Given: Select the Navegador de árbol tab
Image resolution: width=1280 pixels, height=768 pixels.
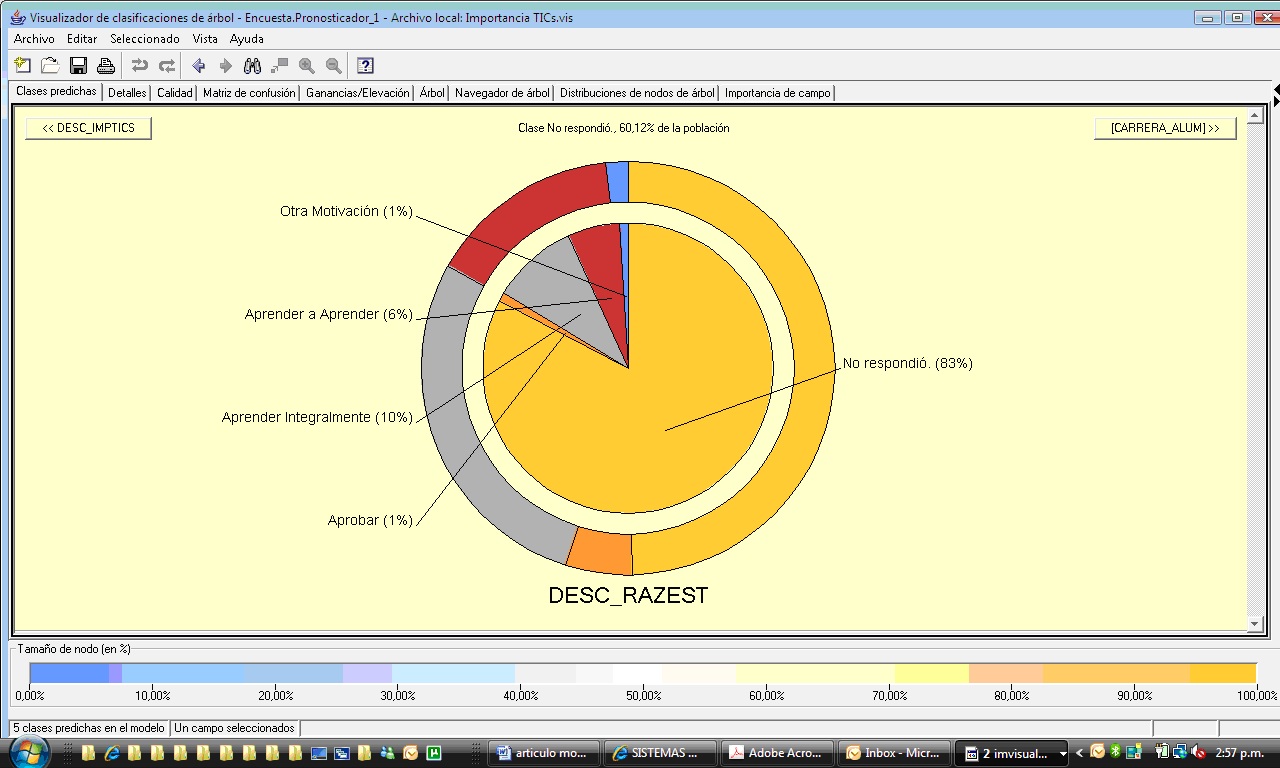Looking at the screenshot, I should point(501,93).
